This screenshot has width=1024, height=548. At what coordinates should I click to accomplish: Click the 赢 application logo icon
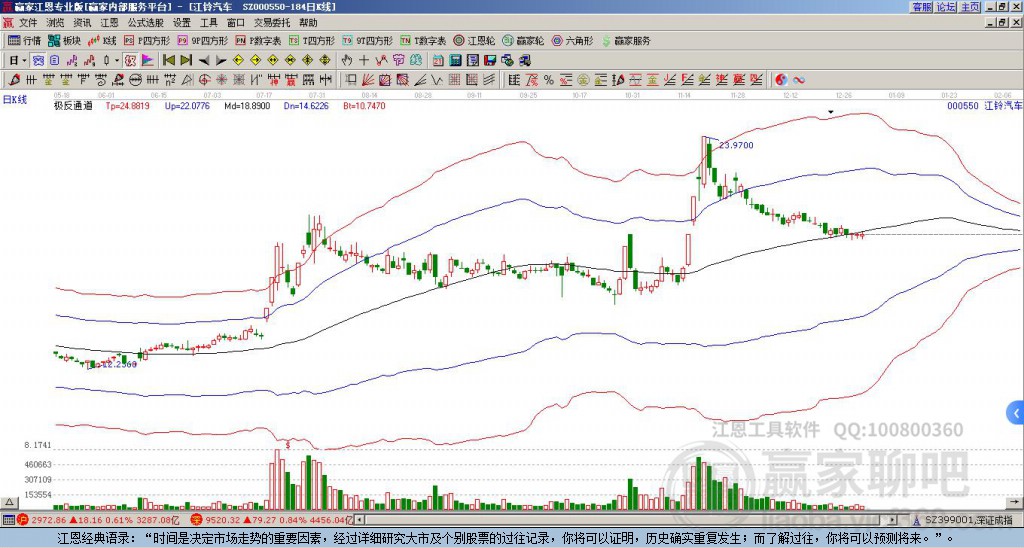[8, 23]
